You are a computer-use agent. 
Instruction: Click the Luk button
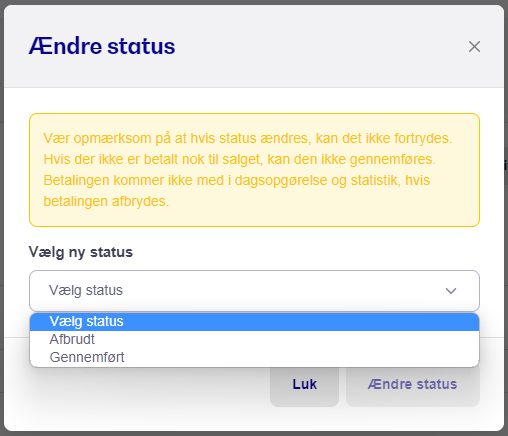[x=304, y=384]
